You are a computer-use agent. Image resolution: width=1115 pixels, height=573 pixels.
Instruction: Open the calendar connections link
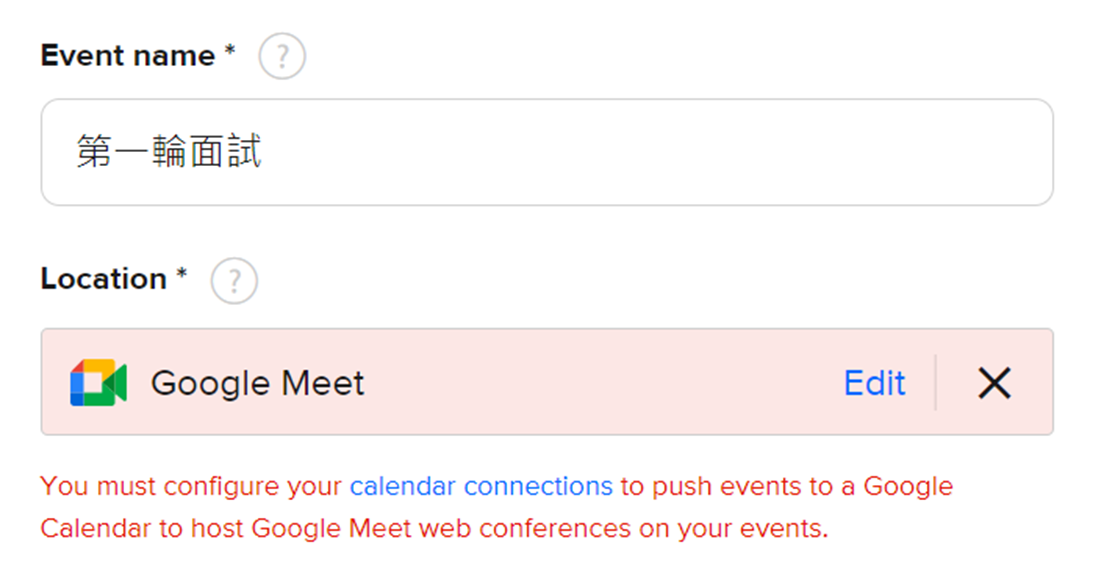click(x=481, y=486)
